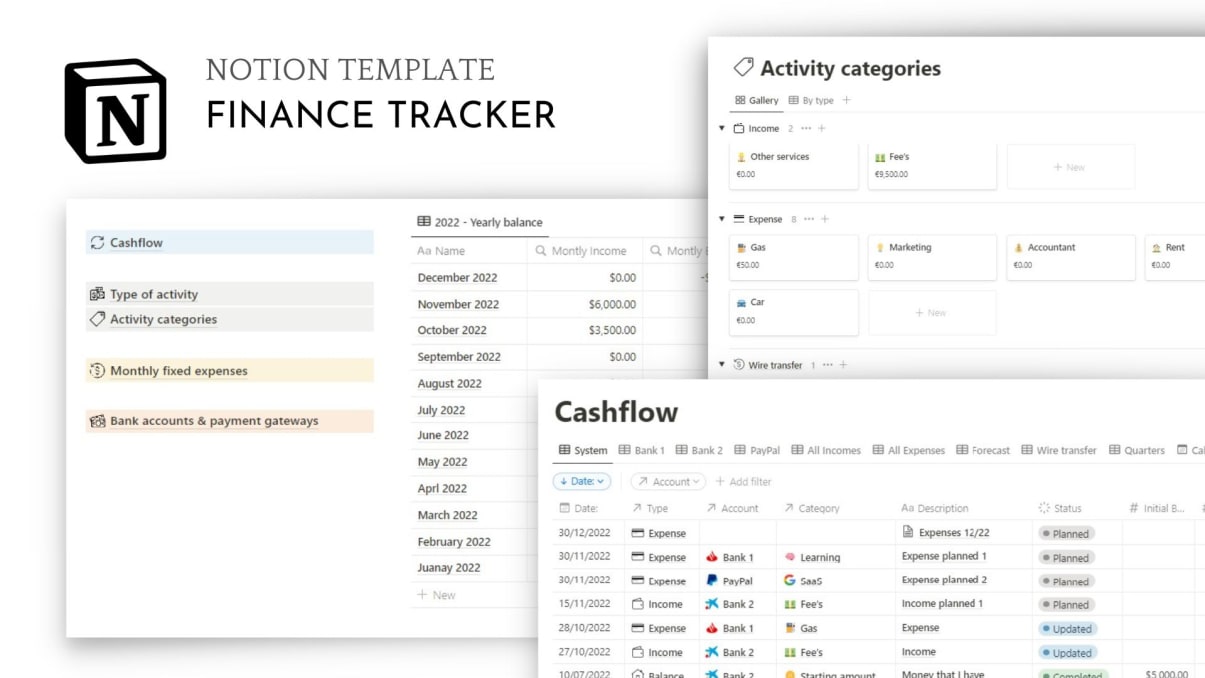Click the Notion logo icon
The width and height of the screenshot is (1205, 678).
pos(115,111)
